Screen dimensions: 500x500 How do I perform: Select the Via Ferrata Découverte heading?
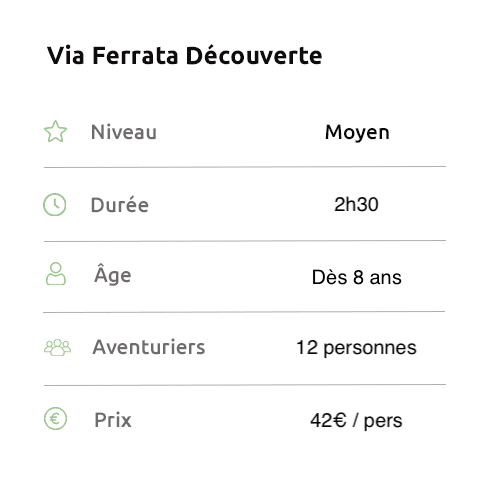coord(184,55)
